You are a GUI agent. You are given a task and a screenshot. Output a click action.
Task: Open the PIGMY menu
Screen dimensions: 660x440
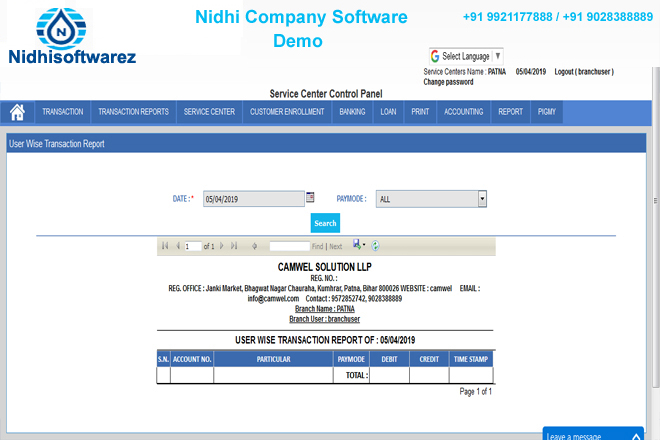pyautogui.click(x=547, y=112)
